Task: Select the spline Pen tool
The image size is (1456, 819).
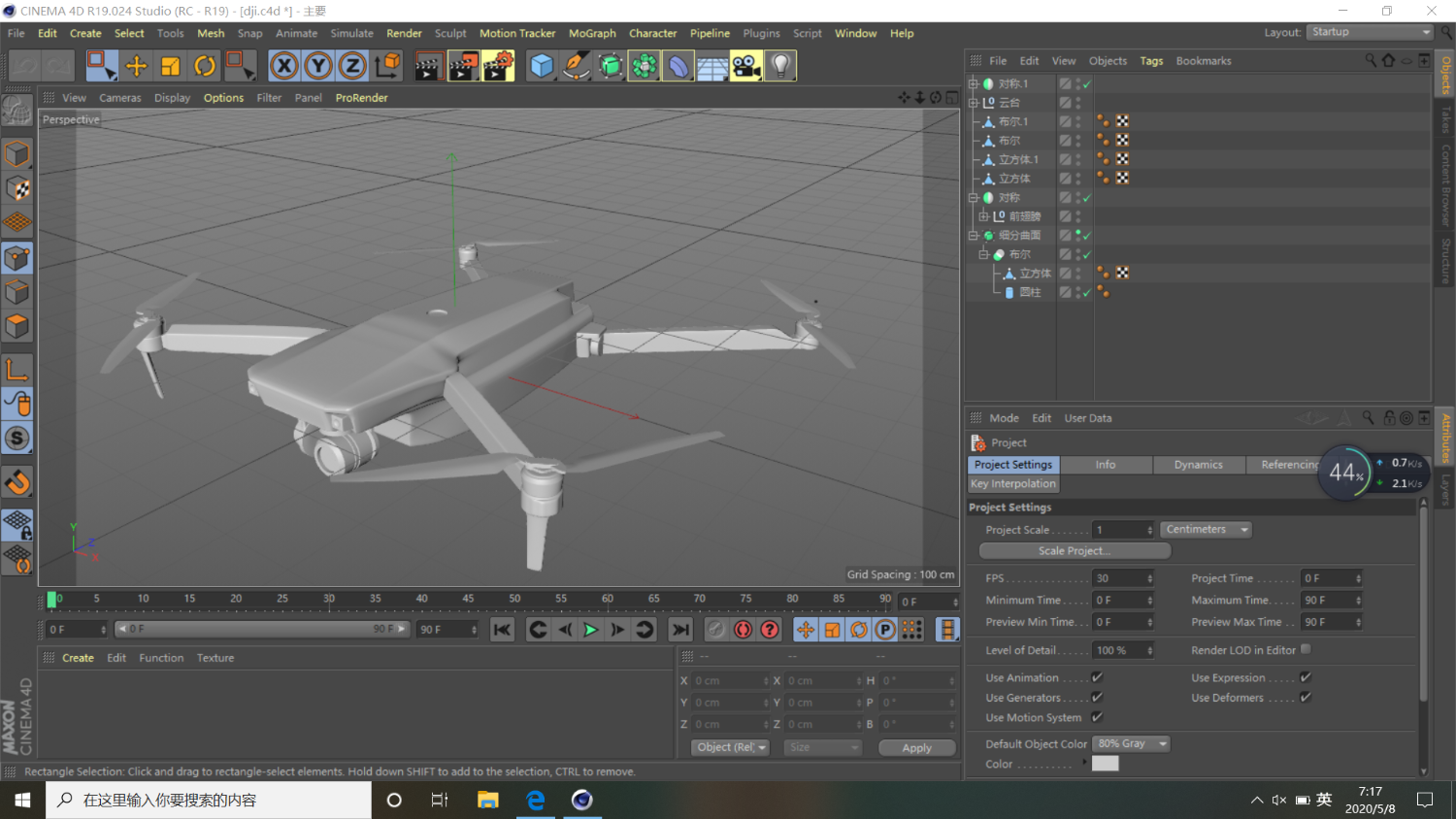Action: pos(576,65)
